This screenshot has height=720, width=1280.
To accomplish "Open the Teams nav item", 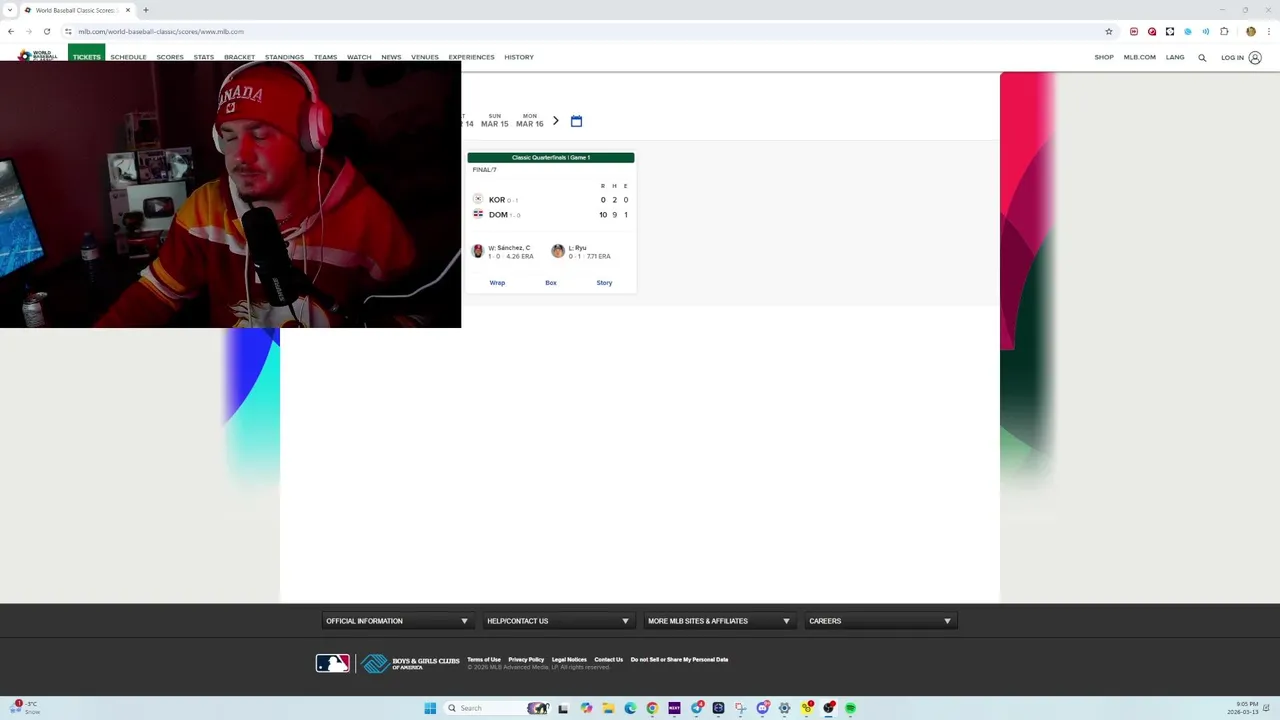I will (x=325, y=57).
